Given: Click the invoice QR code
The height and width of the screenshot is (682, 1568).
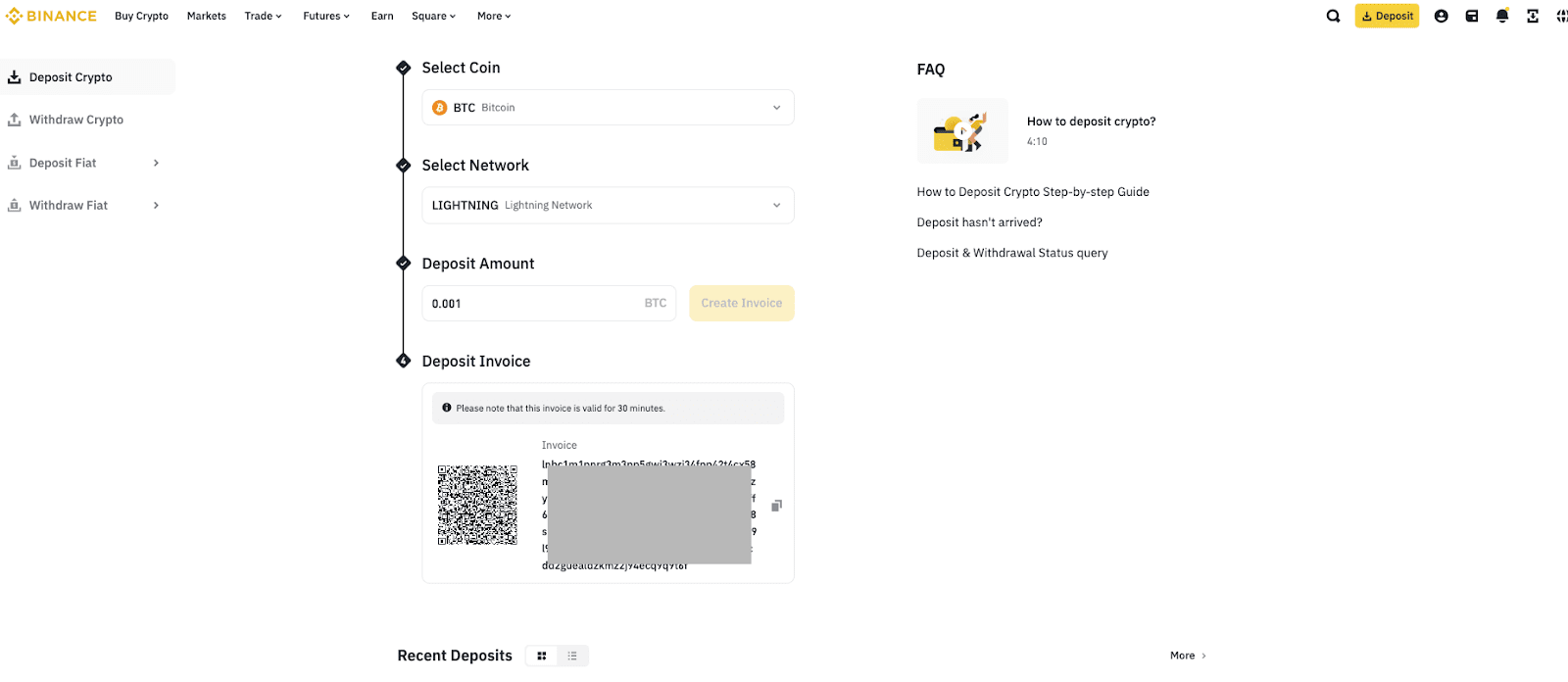Looking at the screenshot, I should click(x=477, y=505).
